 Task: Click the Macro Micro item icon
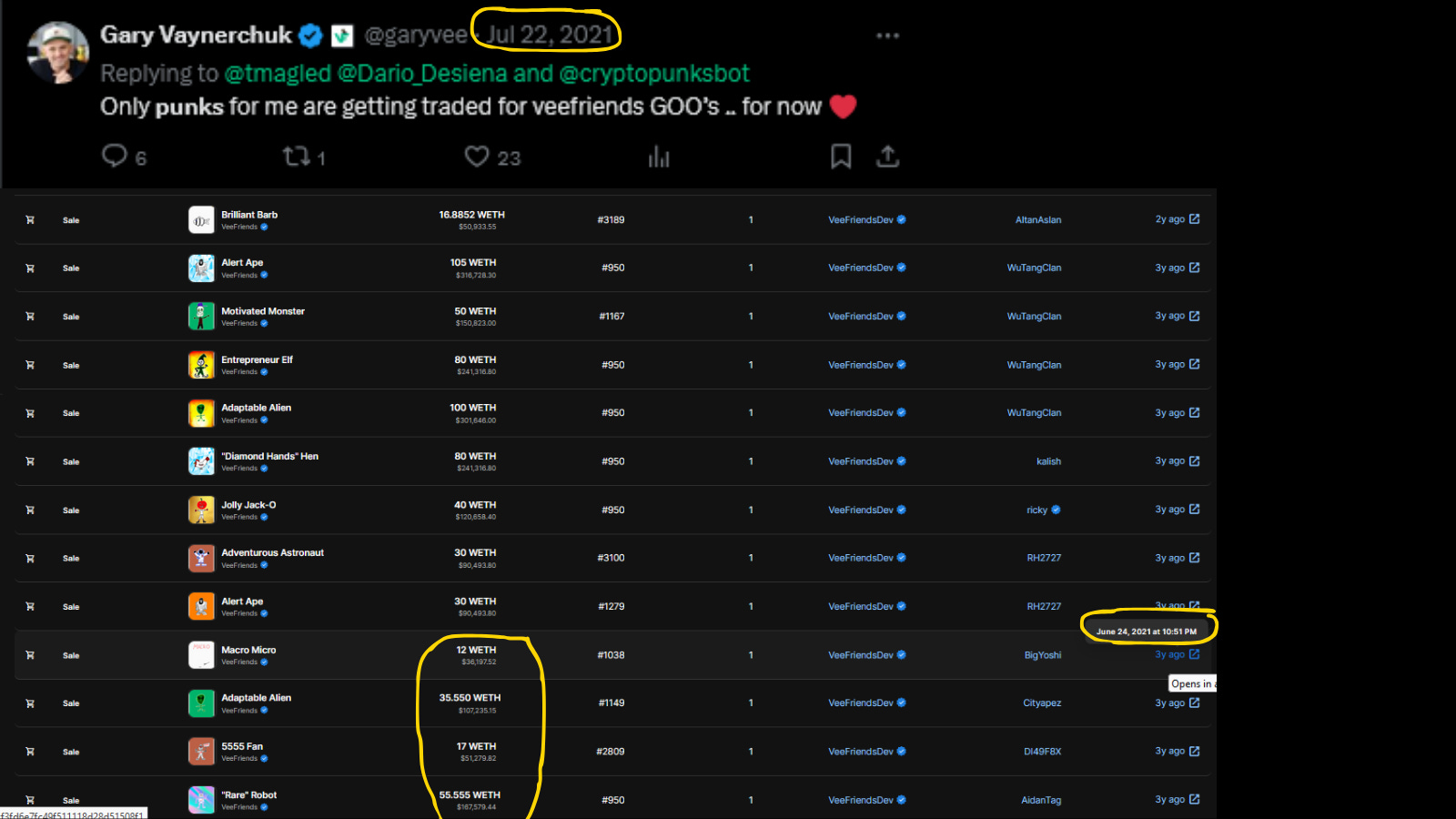[201, 655]
